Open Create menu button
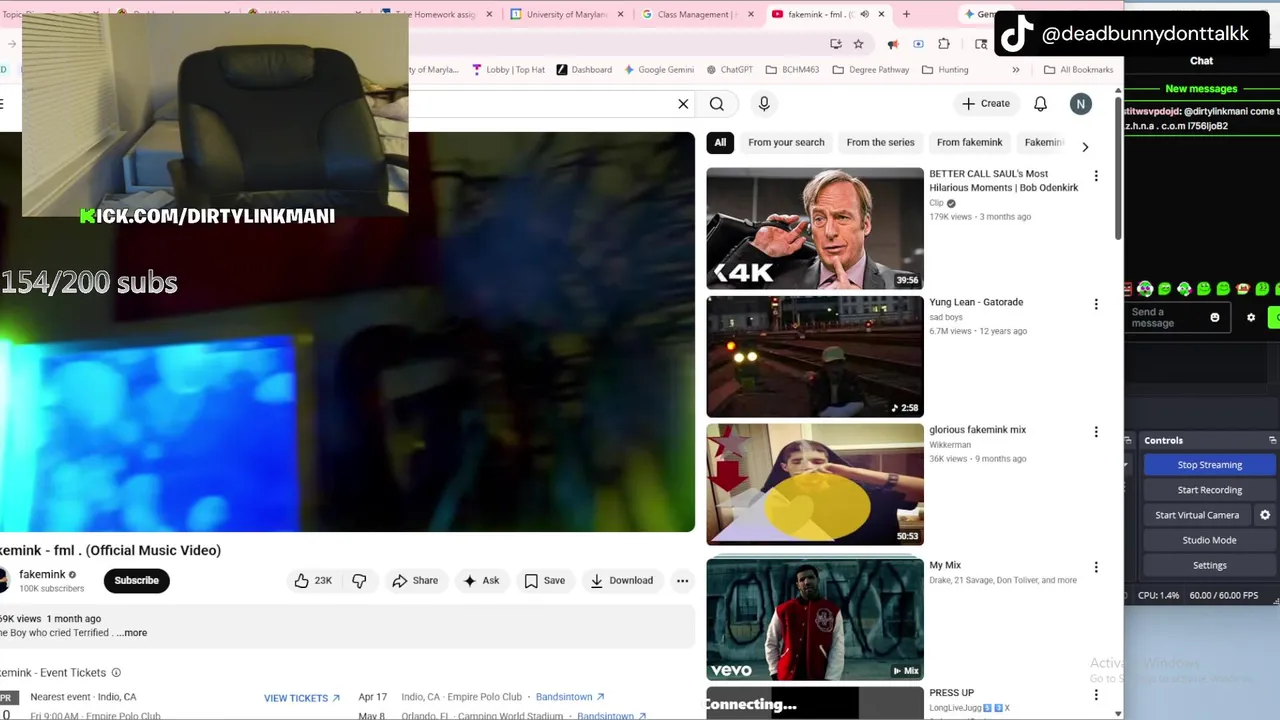Image resolution: width=1280 pixels, height=720 pixels. tap(986, 104)
